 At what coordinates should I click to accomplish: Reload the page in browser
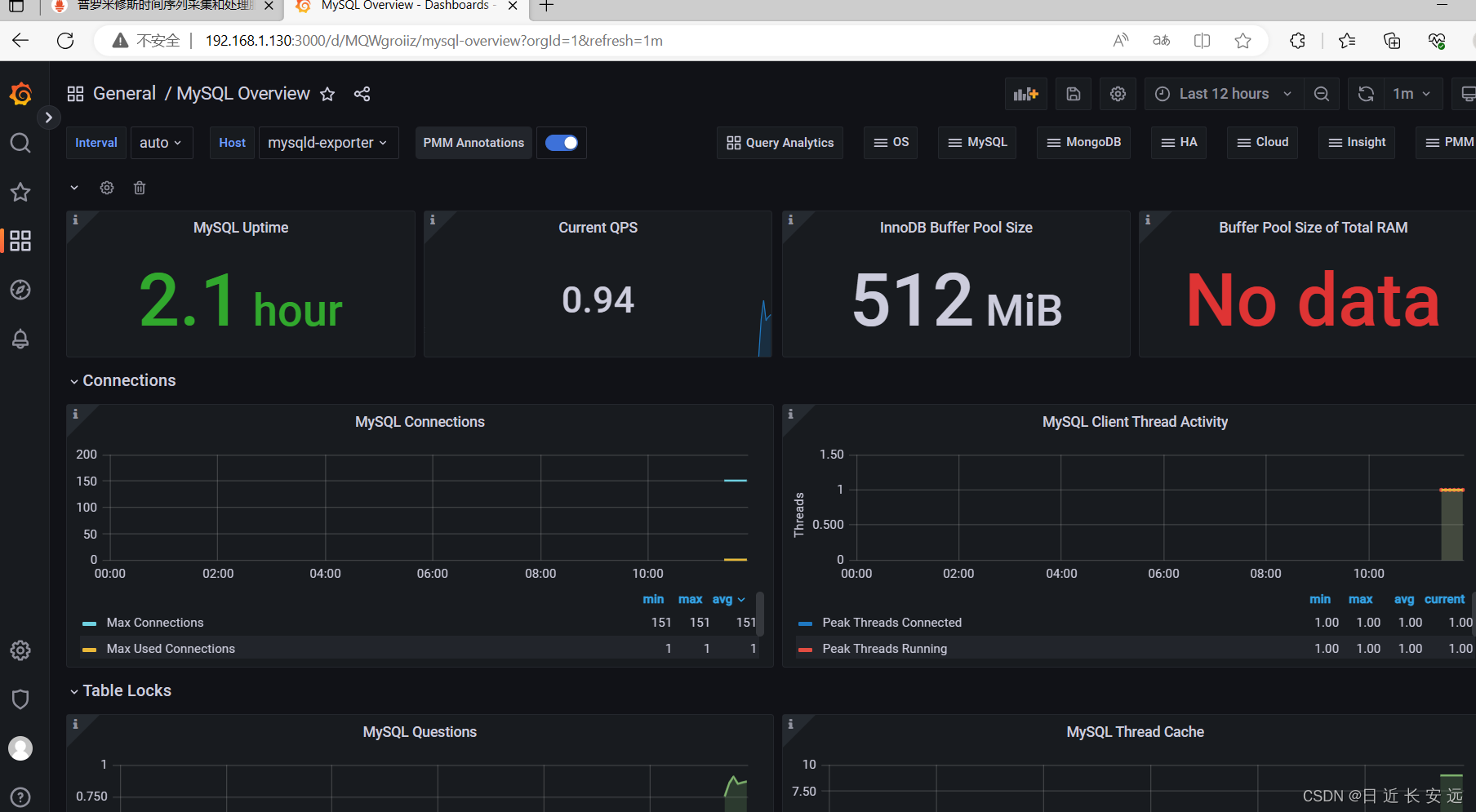[x=66, y=41]
